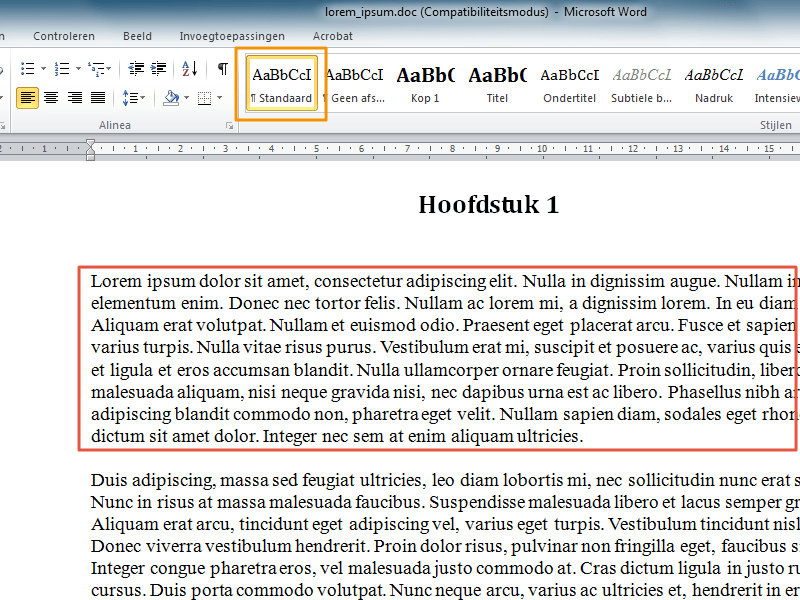The height and width of the screenshot is (600, 800).
Task: Toggle justify text alignment
Action: (97, 97)
